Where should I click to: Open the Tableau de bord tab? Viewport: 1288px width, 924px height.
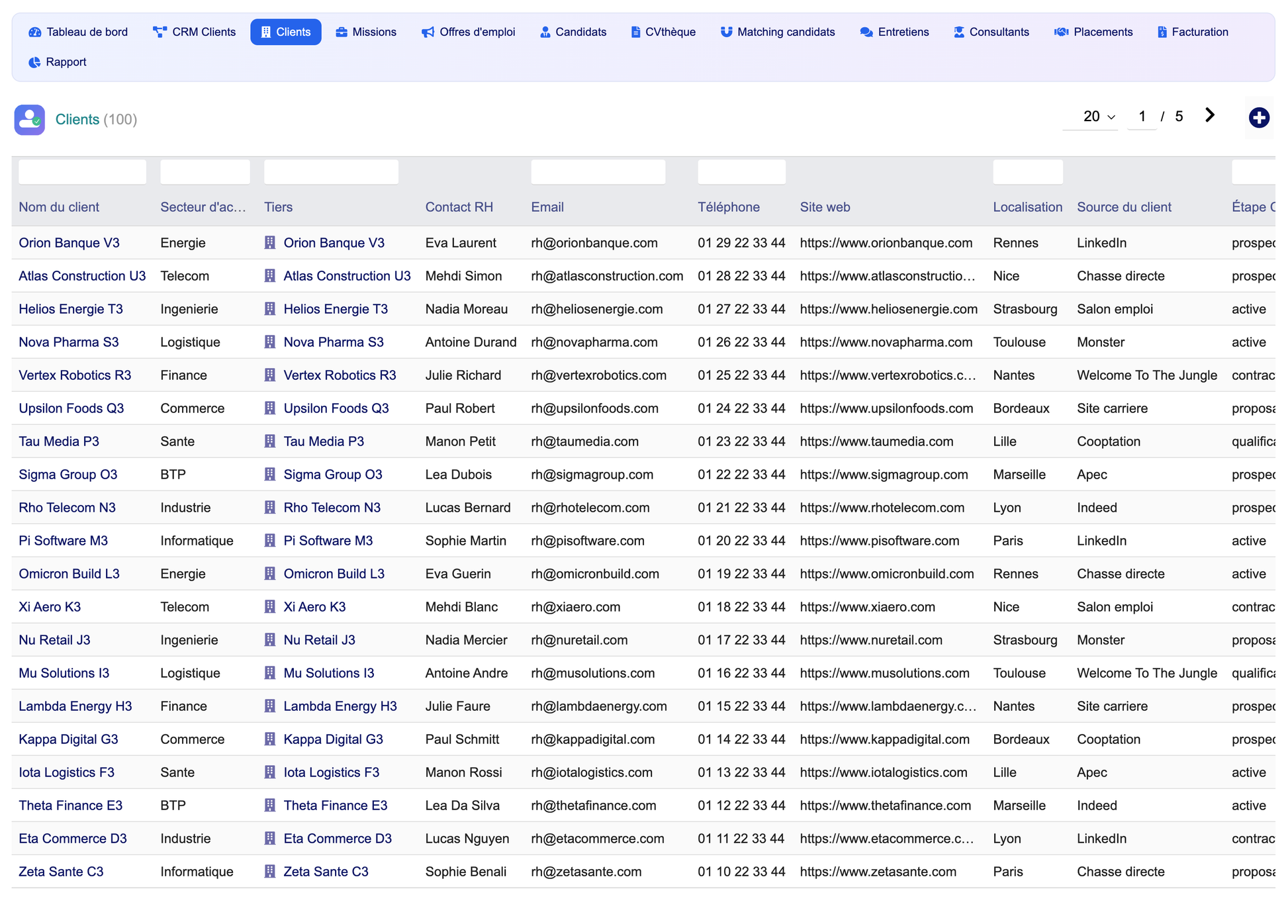pos(78,32)
